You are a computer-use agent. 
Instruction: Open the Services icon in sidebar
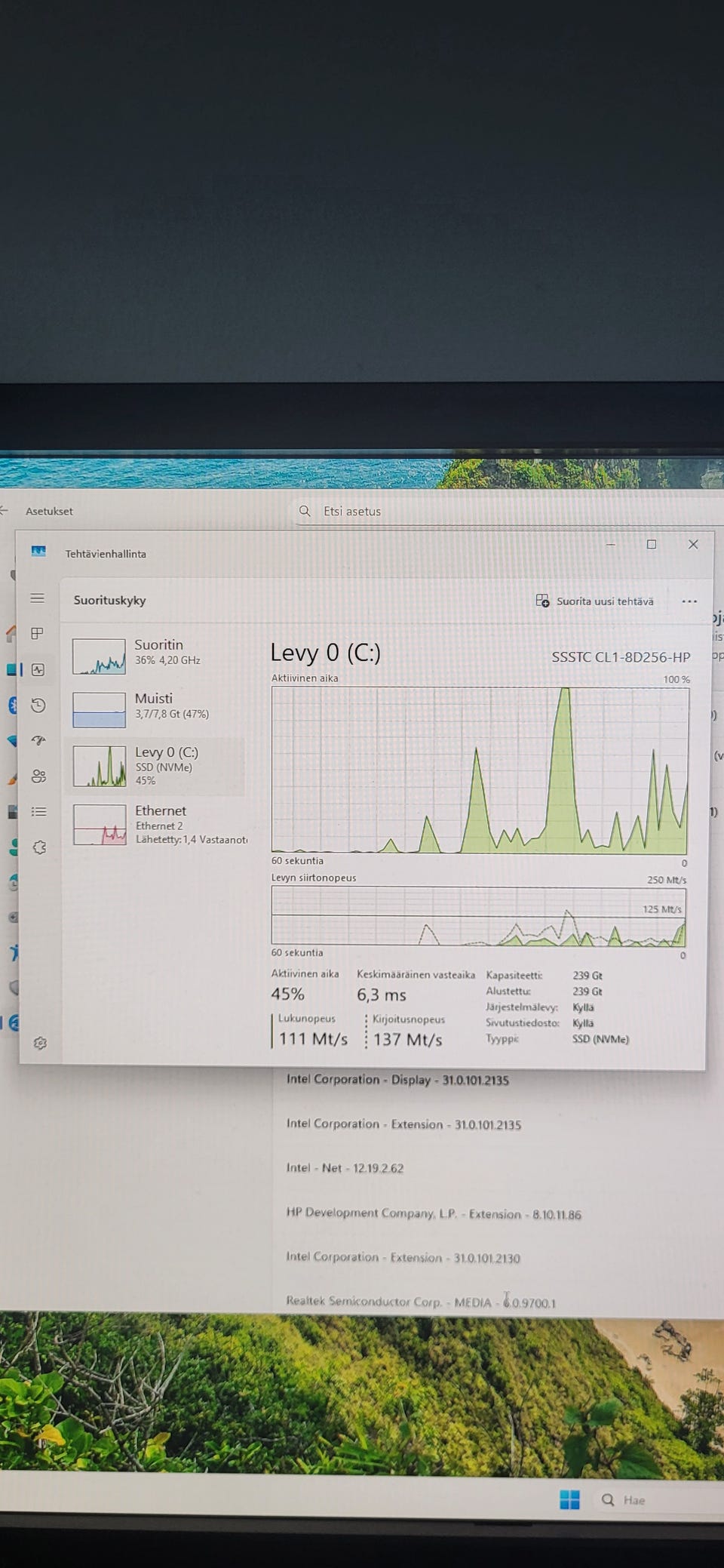click(39, 847)
